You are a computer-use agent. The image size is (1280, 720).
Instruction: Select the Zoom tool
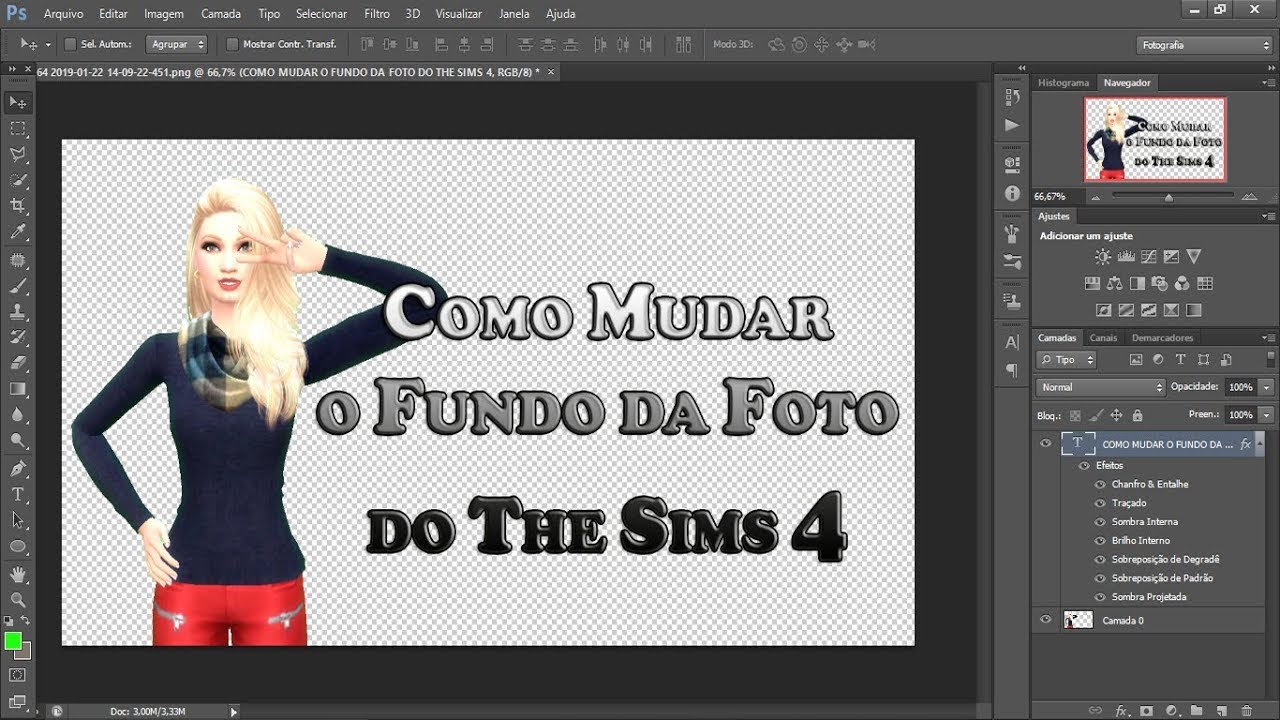(x=18, y=600)
